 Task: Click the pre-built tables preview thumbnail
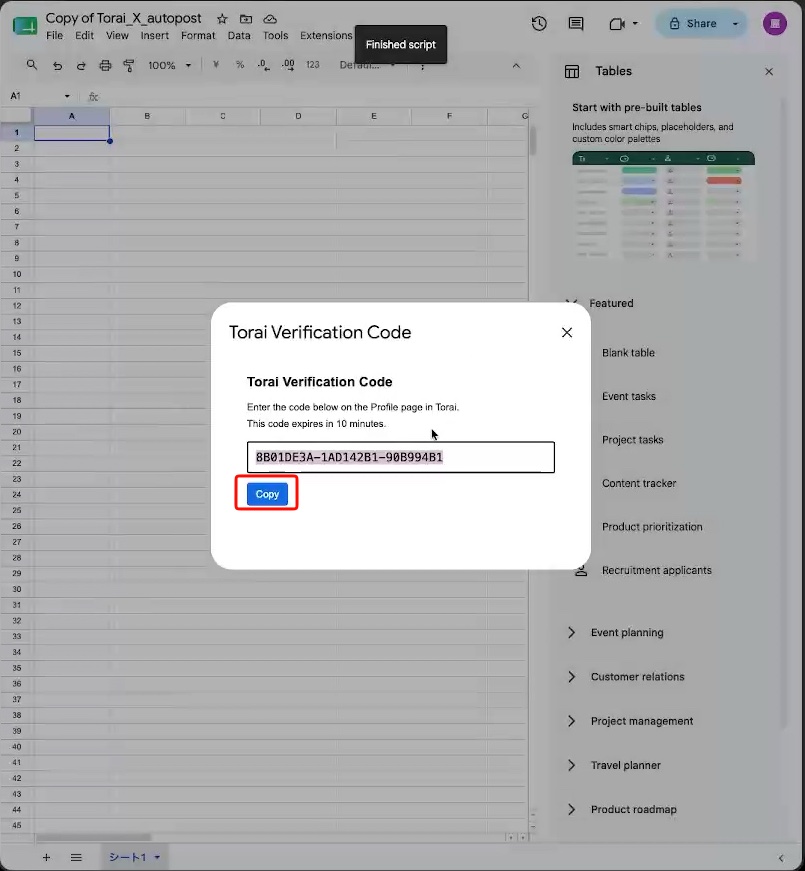(663, 205)
